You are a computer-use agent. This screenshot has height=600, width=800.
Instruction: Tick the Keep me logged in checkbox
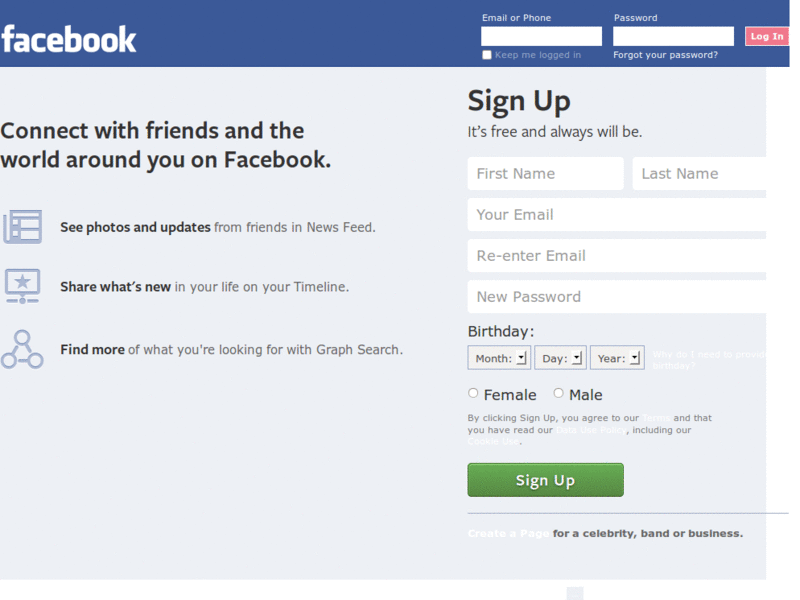tap(487, 55)
